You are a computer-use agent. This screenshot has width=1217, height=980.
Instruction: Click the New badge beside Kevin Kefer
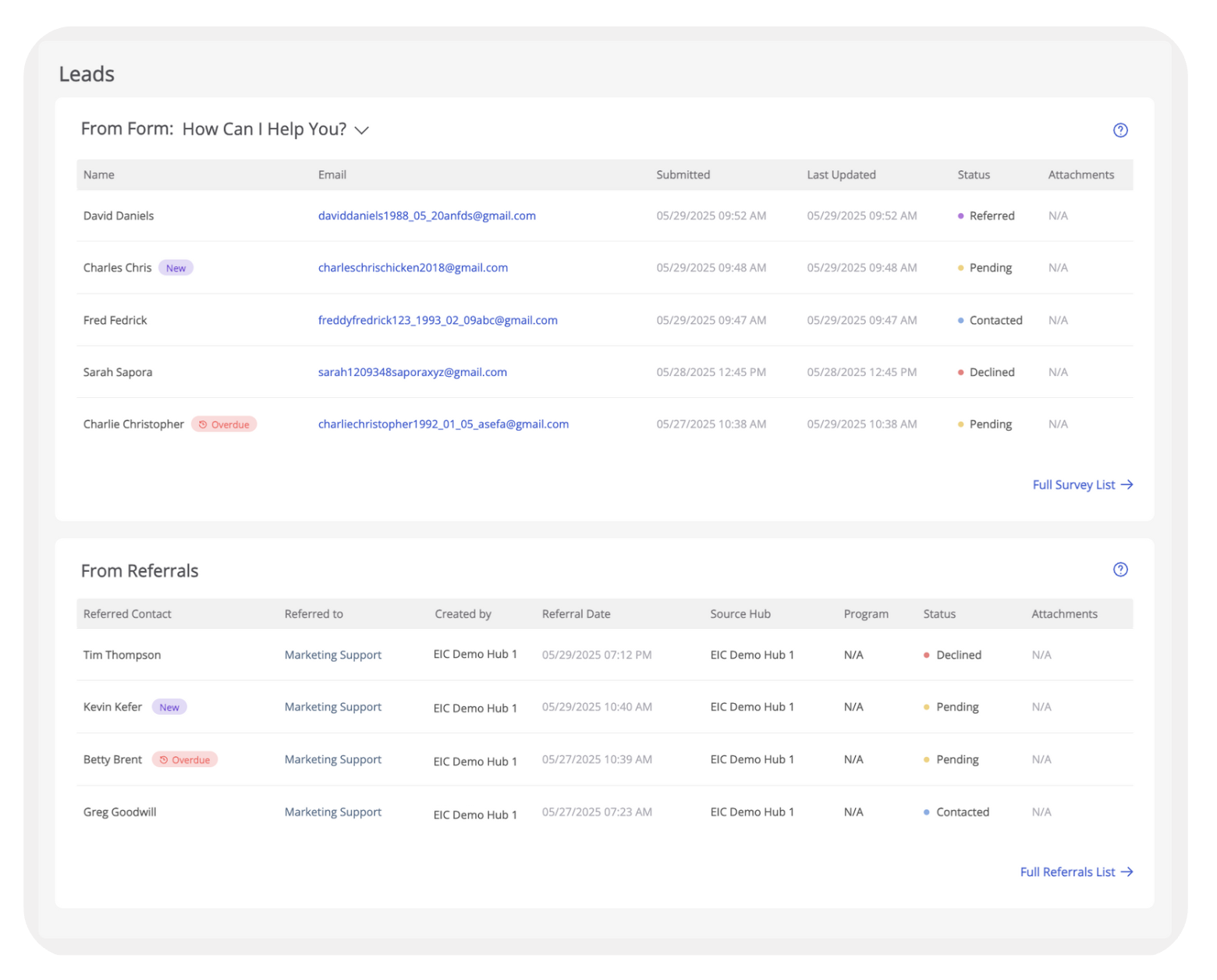point(169,707)
